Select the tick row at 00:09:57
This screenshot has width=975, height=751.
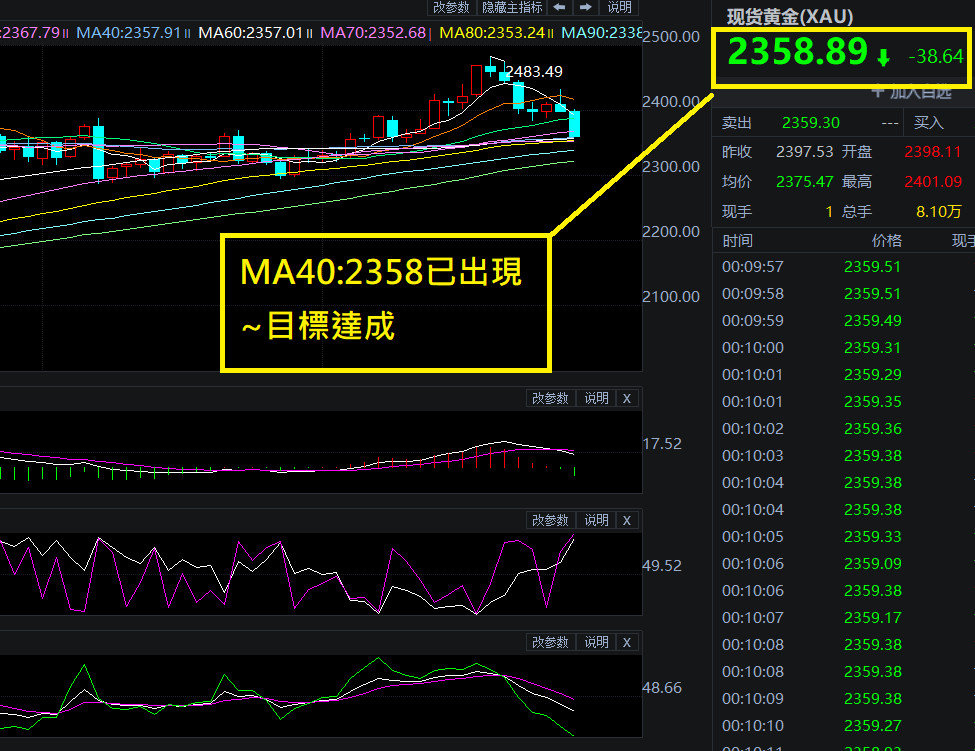point(843,267)
